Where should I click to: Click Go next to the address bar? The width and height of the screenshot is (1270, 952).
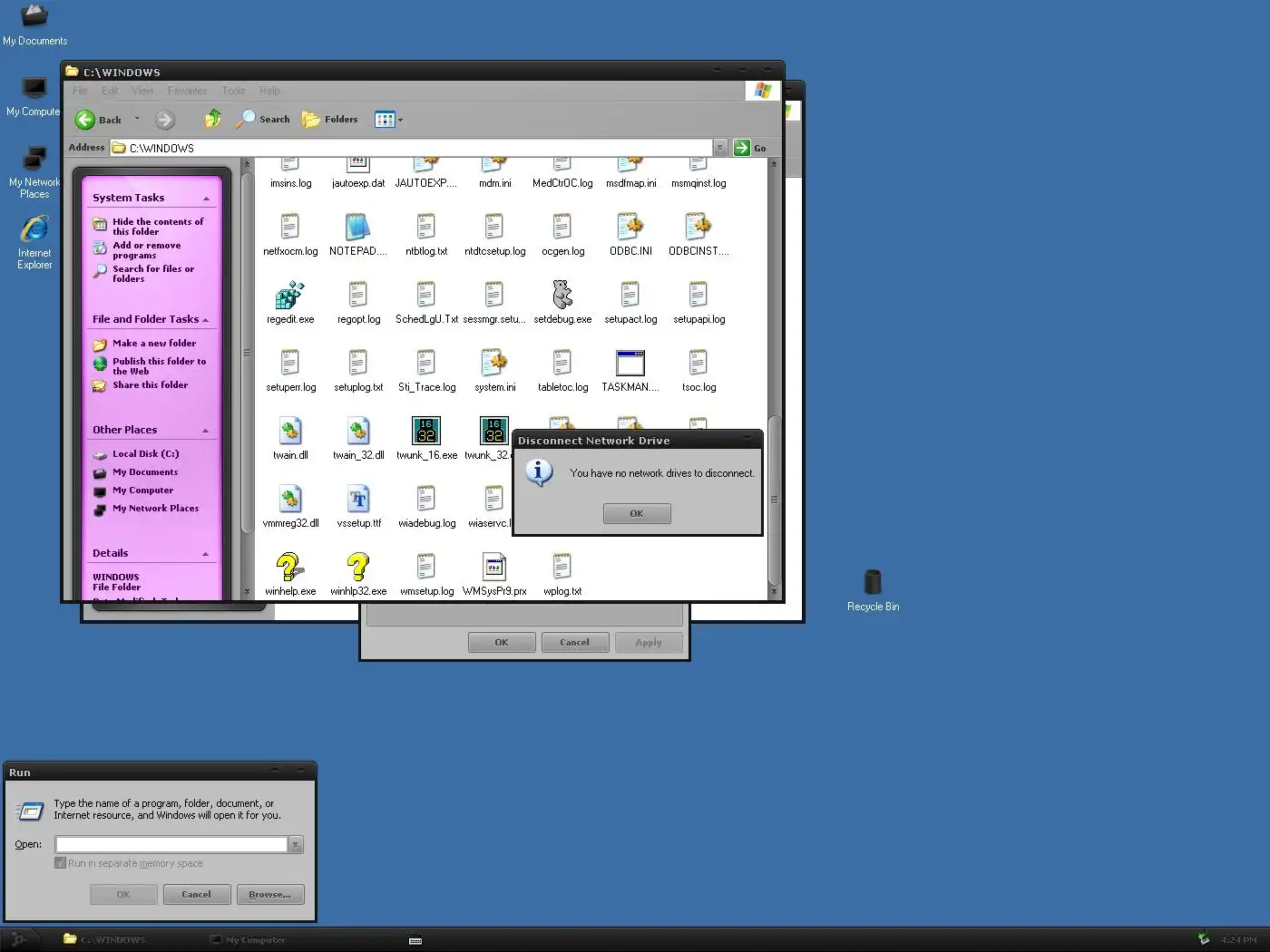coord(750,148)
